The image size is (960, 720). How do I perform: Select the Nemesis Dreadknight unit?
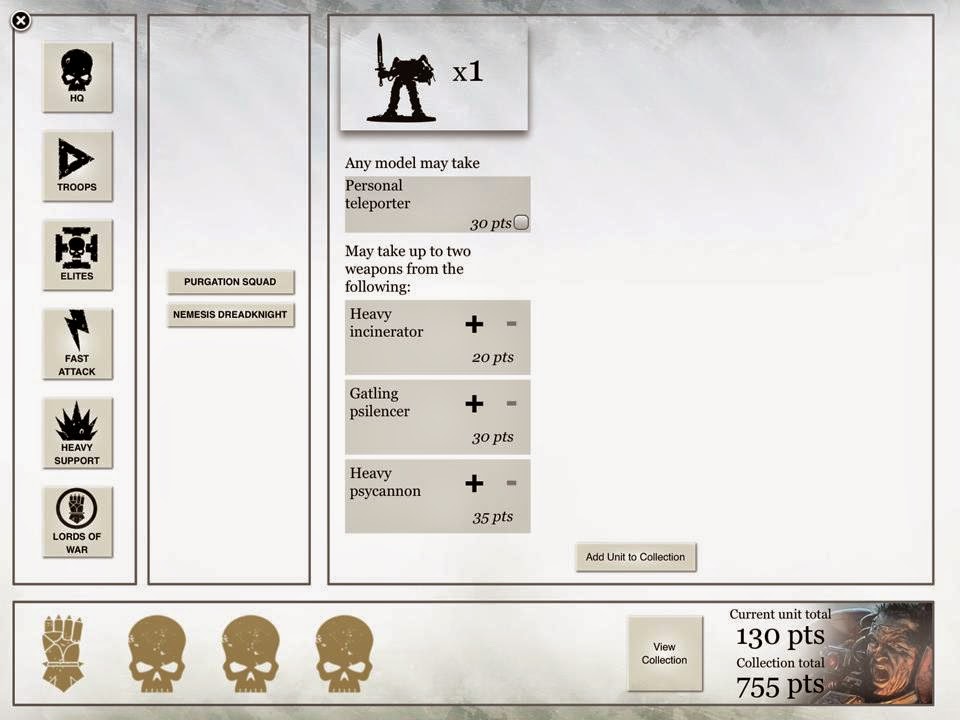click(230, 315)
